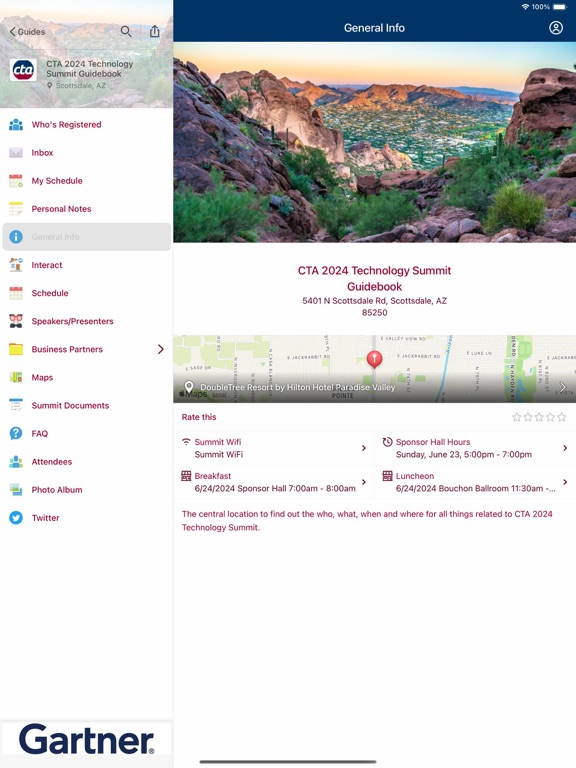Viewport: 576px width, 768px height.
Task: Select Speakers/Presenters menu item
Action: point(86,321)
